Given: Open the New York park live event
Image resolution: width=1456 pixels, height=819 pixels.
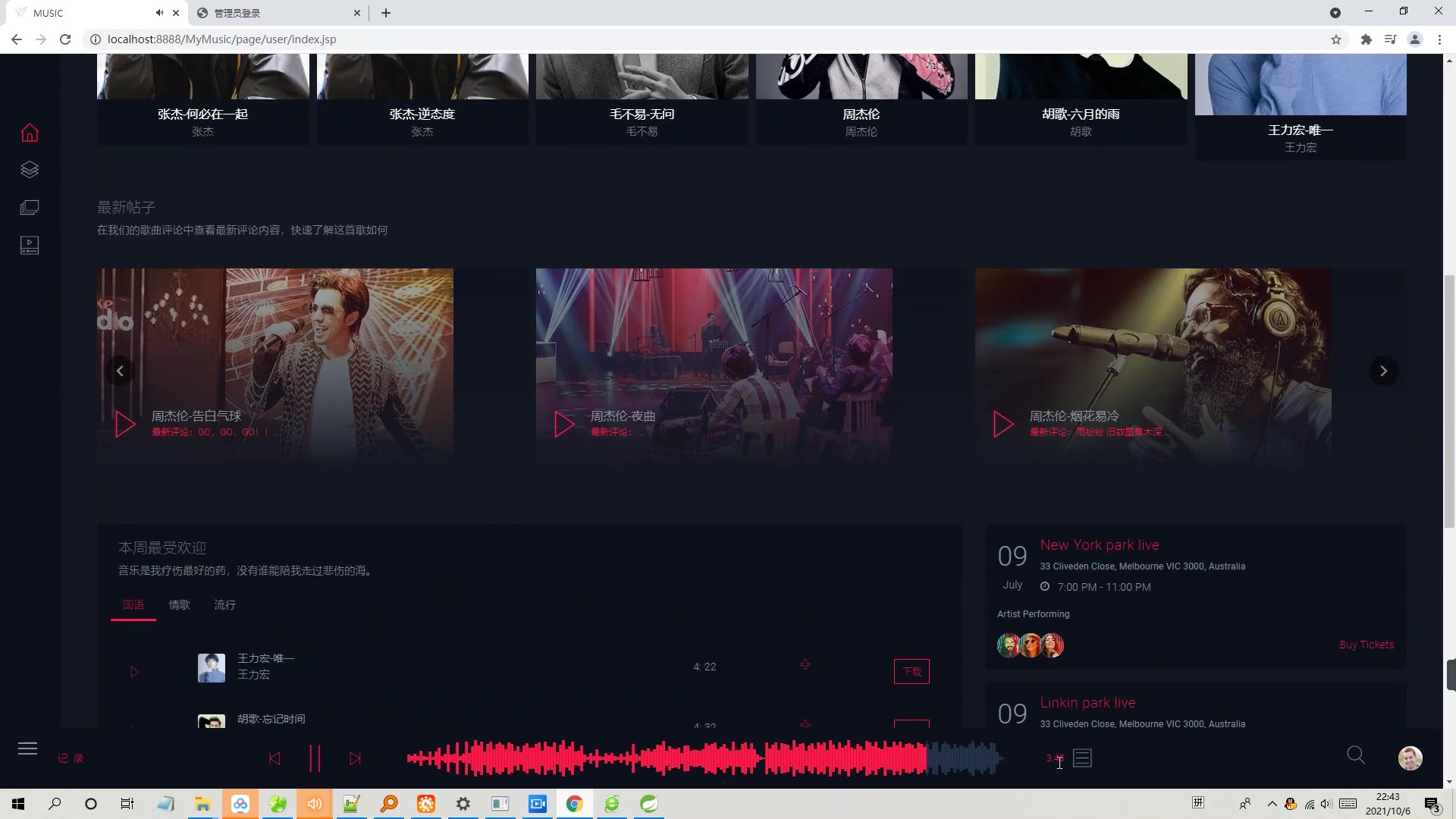Looking at the screenshot, I should point(1100,545).
